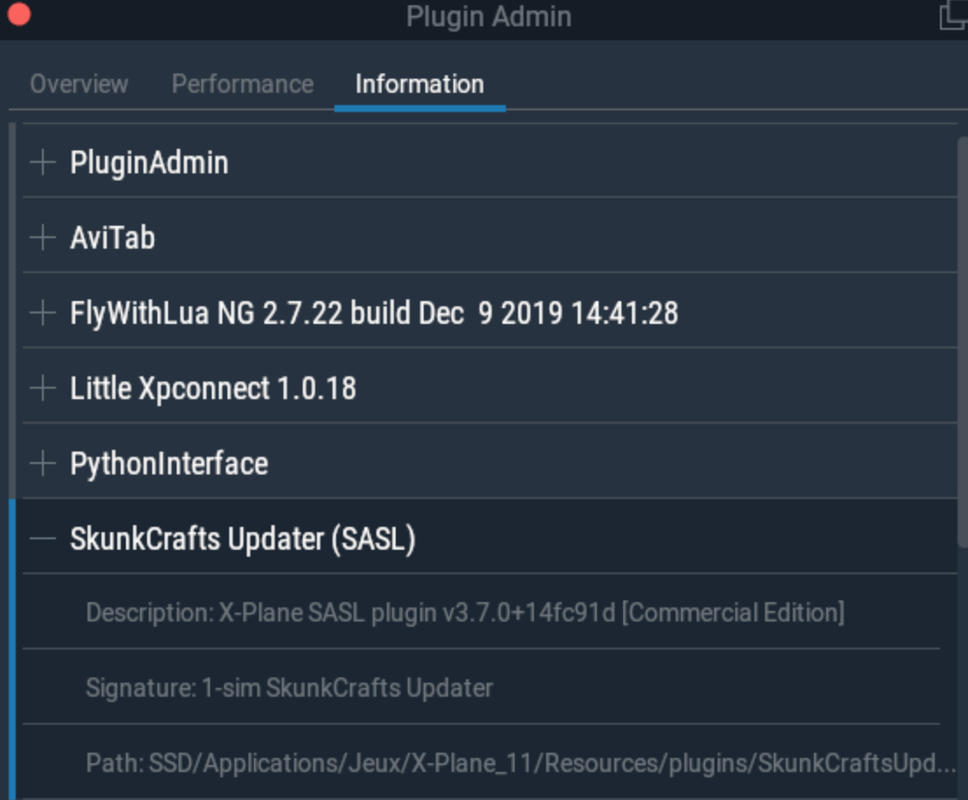Screen dimensions: 968x800
Task: Open the Performance tab
Action: [x=243, y=84]
